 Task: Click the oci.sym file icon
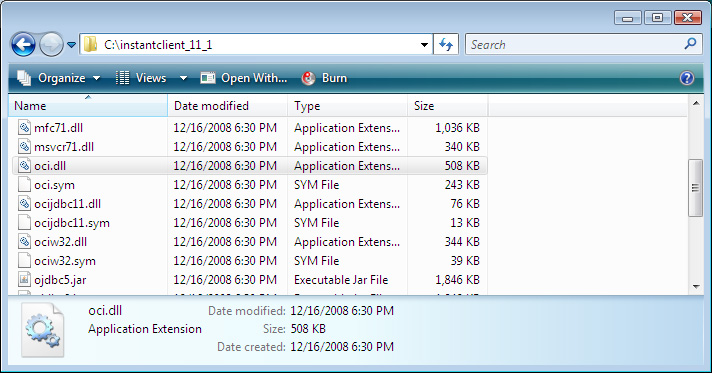(x=24, y=185)
